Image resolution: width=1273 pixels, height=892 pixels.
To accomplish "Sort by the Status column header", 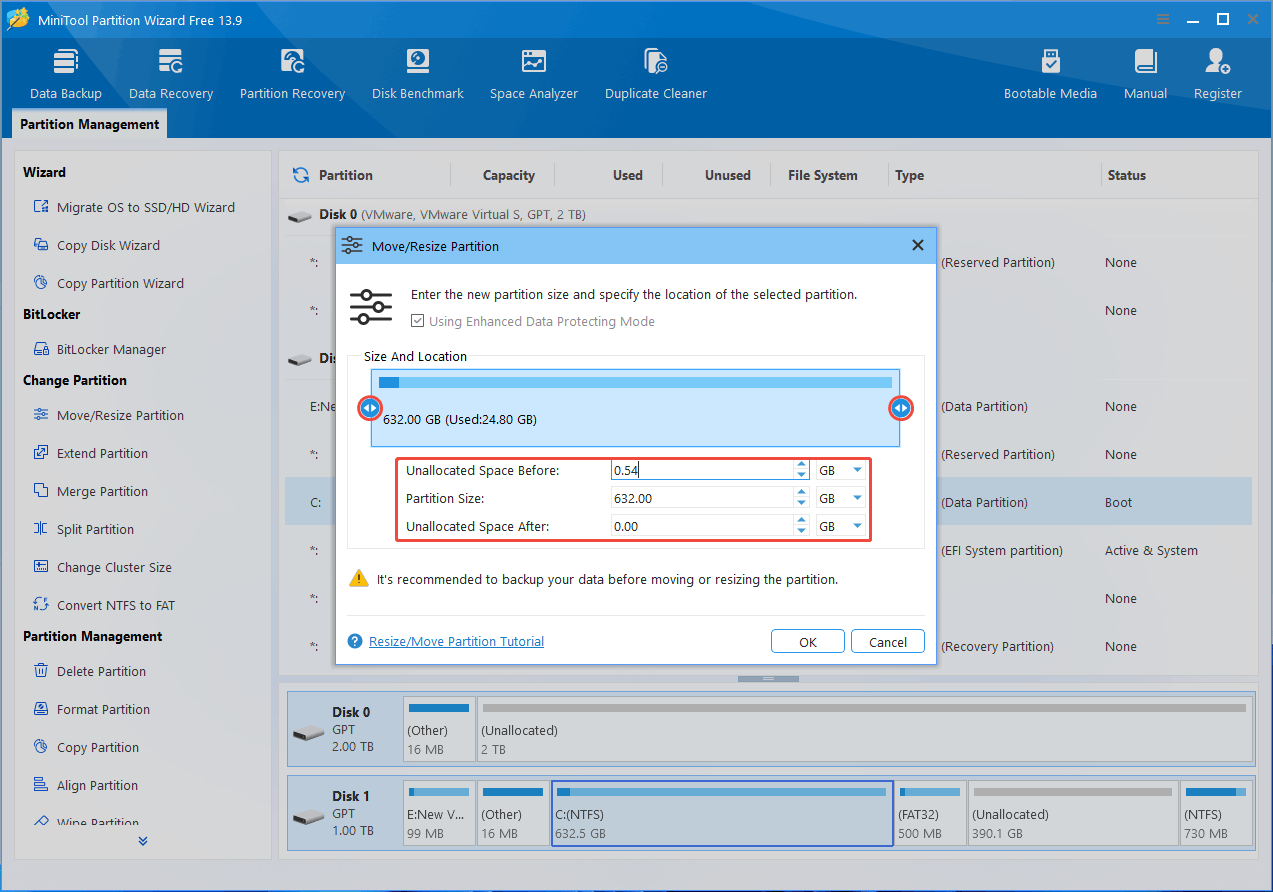I will pos(1126,175).
